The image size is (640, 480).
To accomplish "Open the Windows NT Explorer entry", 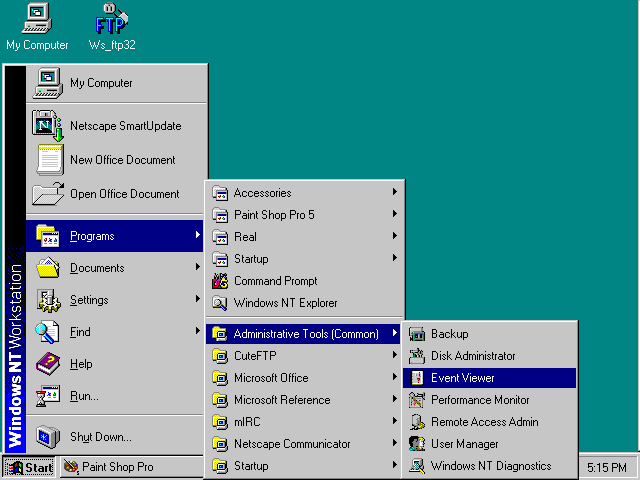I will point(303,303).
